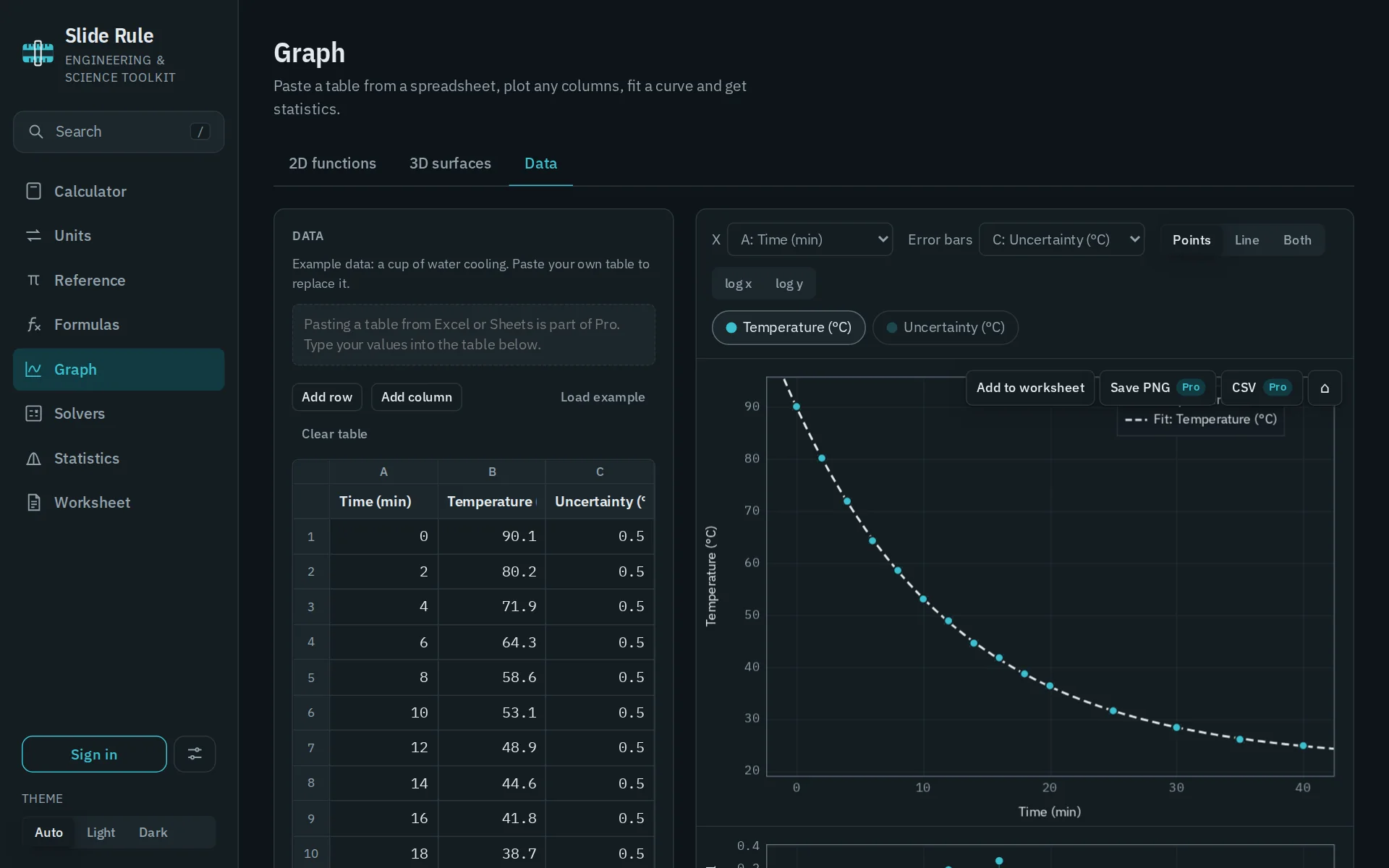Screen dimensions: 1389x868
Task: Toggle the log x axis option
Action: coord(738,284)
